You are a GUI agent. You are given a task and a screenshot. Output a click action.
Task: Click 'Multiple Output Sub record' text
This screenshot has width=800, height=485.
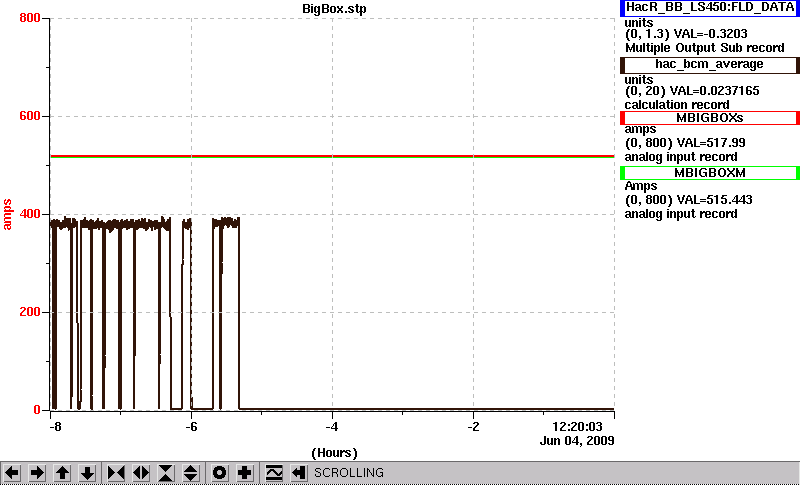[x=705, y=48]
